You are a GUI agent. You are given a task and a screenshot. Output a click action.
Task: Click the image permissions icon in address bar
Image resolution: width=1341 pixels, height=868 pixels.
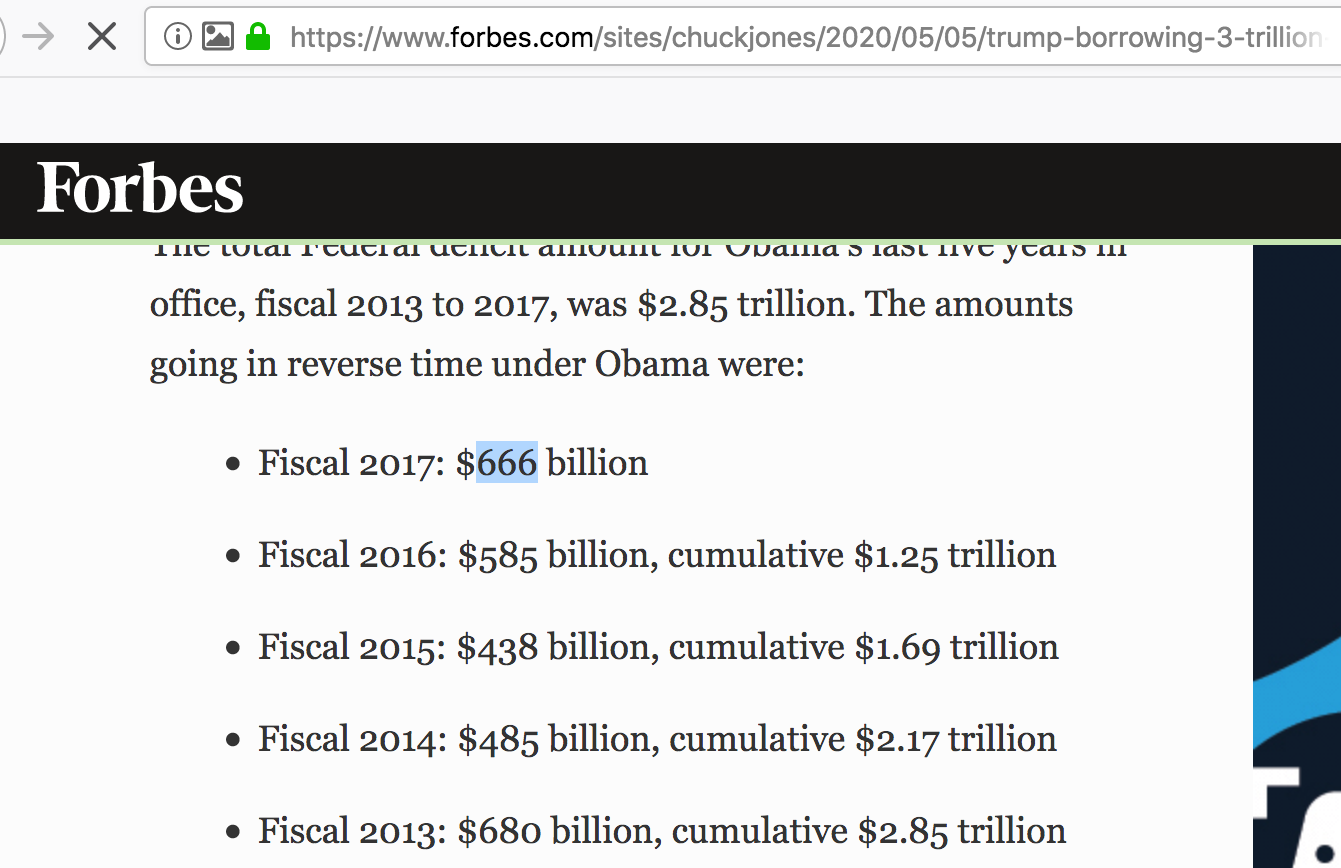[x=218, y=37]
